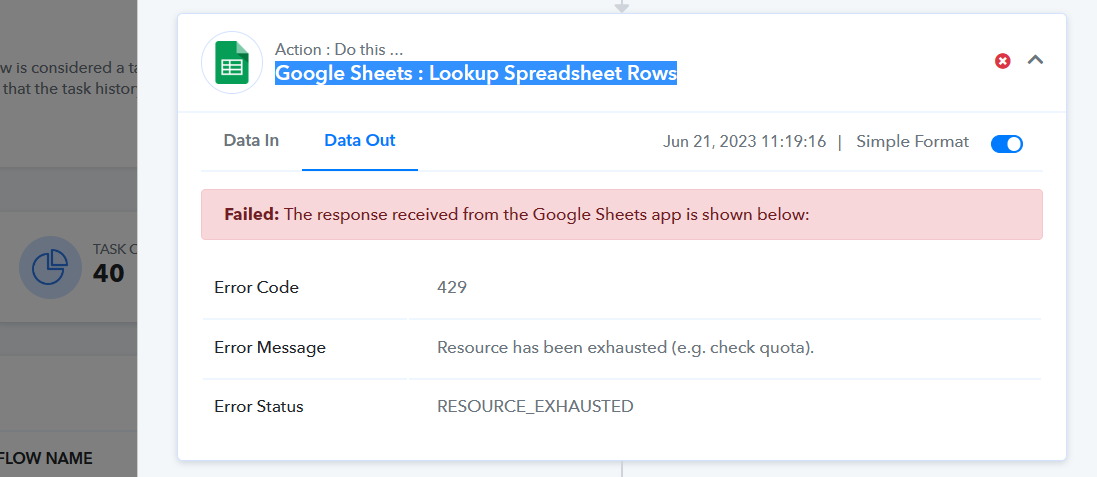Click the Error Code label
This screenshot has height=477, width=1097.
click(x=257, y=287)
